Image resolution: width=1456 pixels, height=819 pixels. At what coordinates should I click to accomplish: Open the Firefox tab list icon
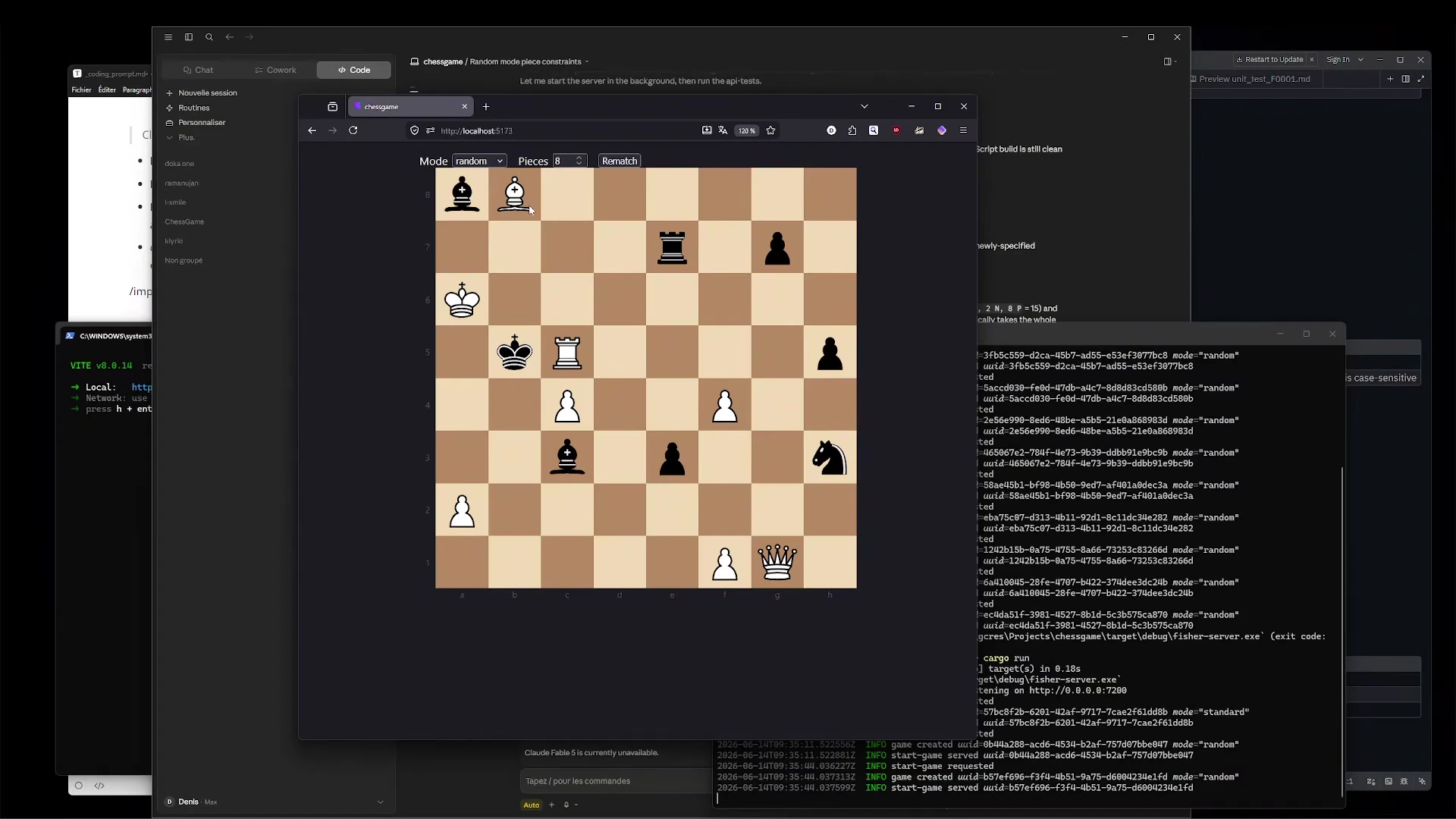click(x=332, y=107)
